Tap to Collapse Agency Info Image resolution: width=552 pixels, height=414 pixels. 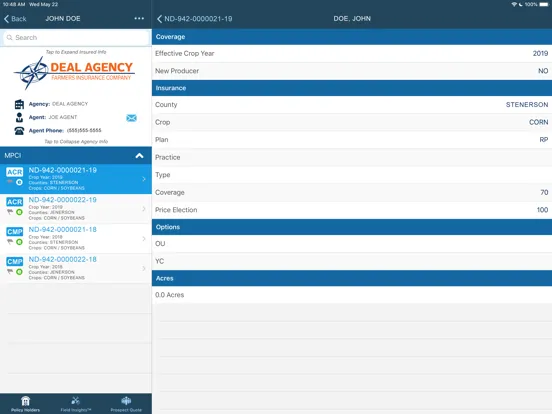(x=76, y=142)
